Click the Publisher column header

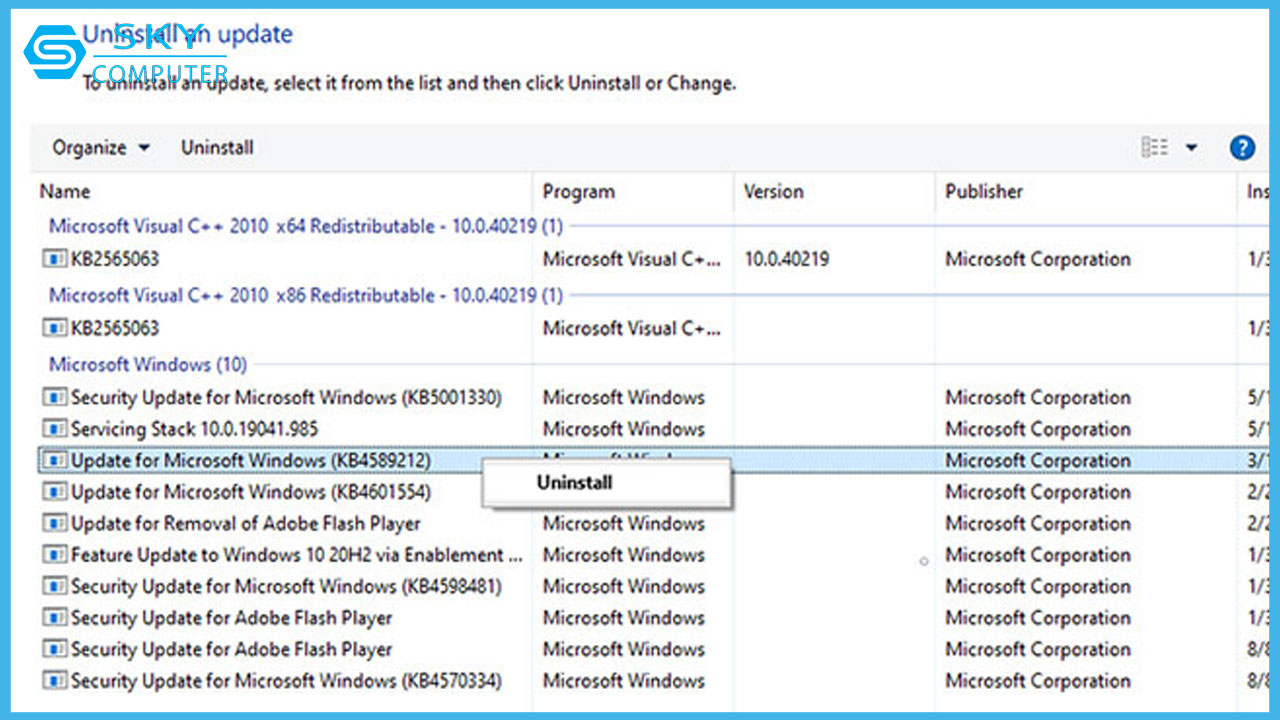click(984, 191)
